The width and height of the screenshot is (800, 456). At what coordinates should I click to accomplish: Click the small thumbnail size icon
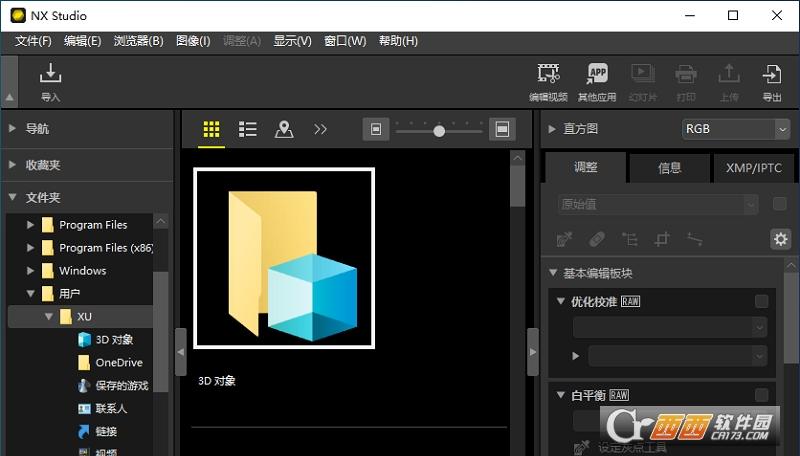coord(376,129)
